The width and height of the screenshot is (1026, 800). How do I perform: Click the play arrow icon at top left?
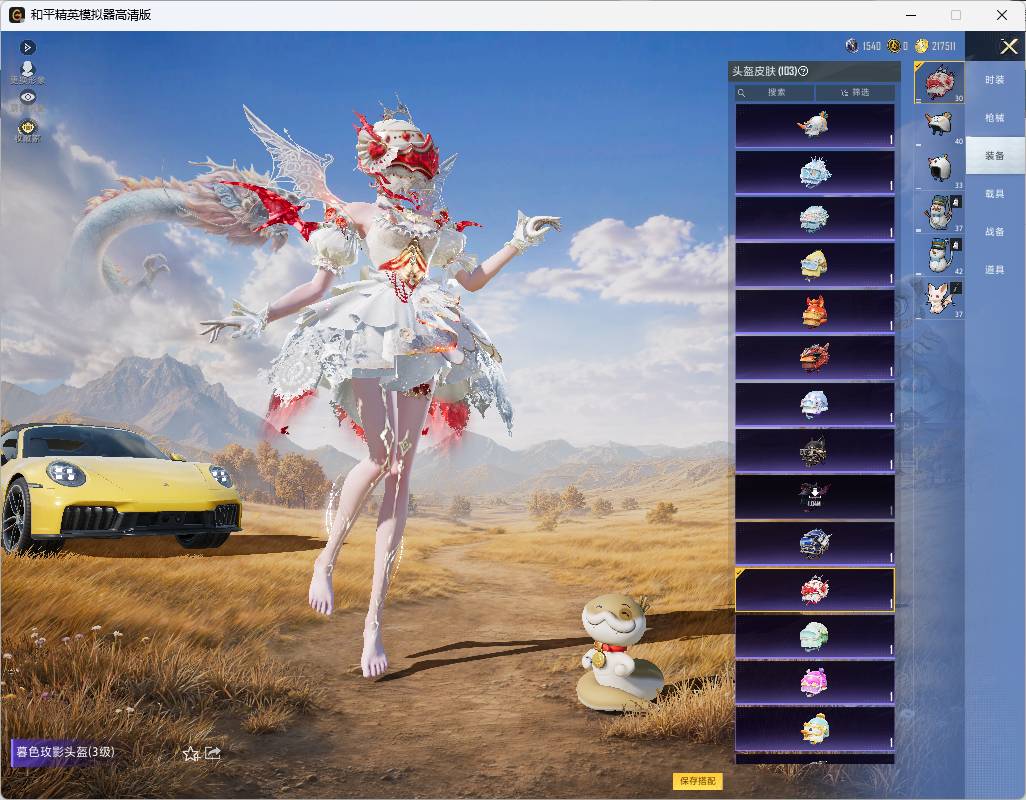[x=27, y=47]
